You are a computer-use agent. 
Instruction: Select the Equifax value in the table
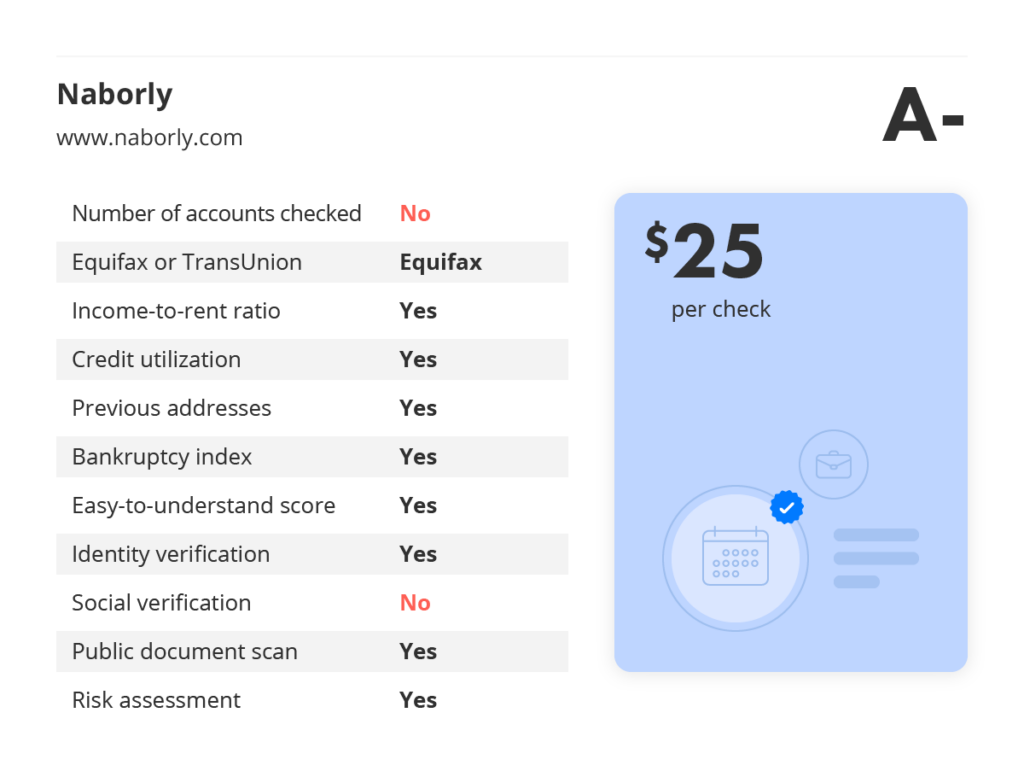pyautogui.click(x=441, y=262)
